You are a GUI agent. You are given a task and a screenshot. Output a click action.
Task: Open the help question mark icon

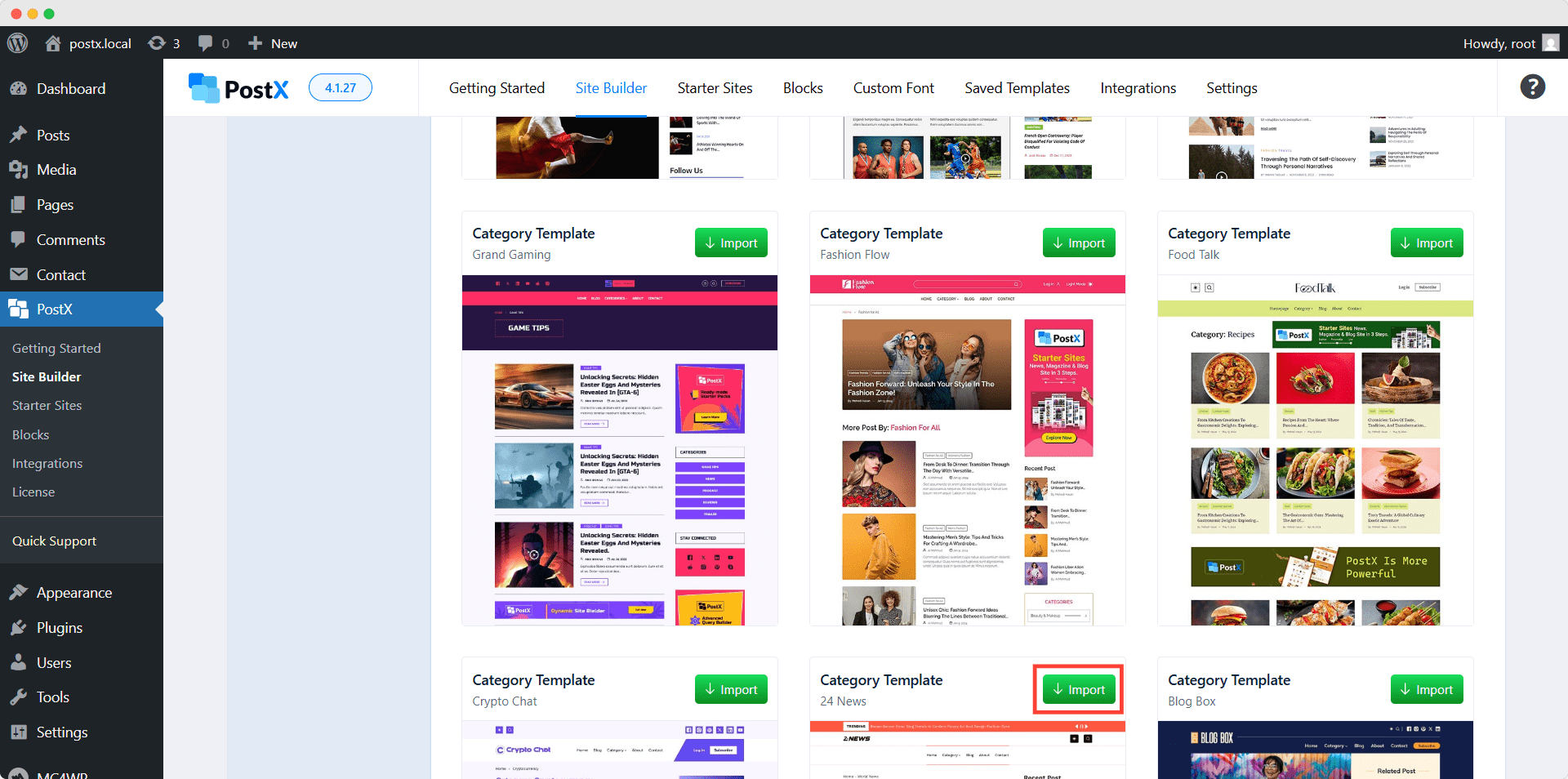(x=1532, y=87)
